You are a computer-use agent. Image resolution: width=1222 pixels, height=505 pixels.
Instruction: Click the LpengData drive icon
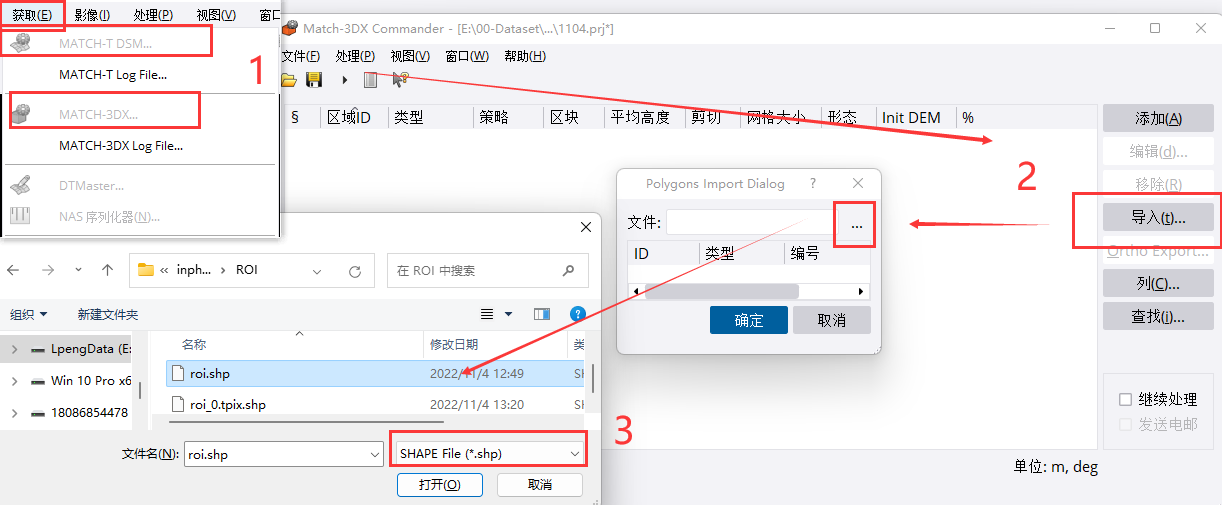coord(38,349)
